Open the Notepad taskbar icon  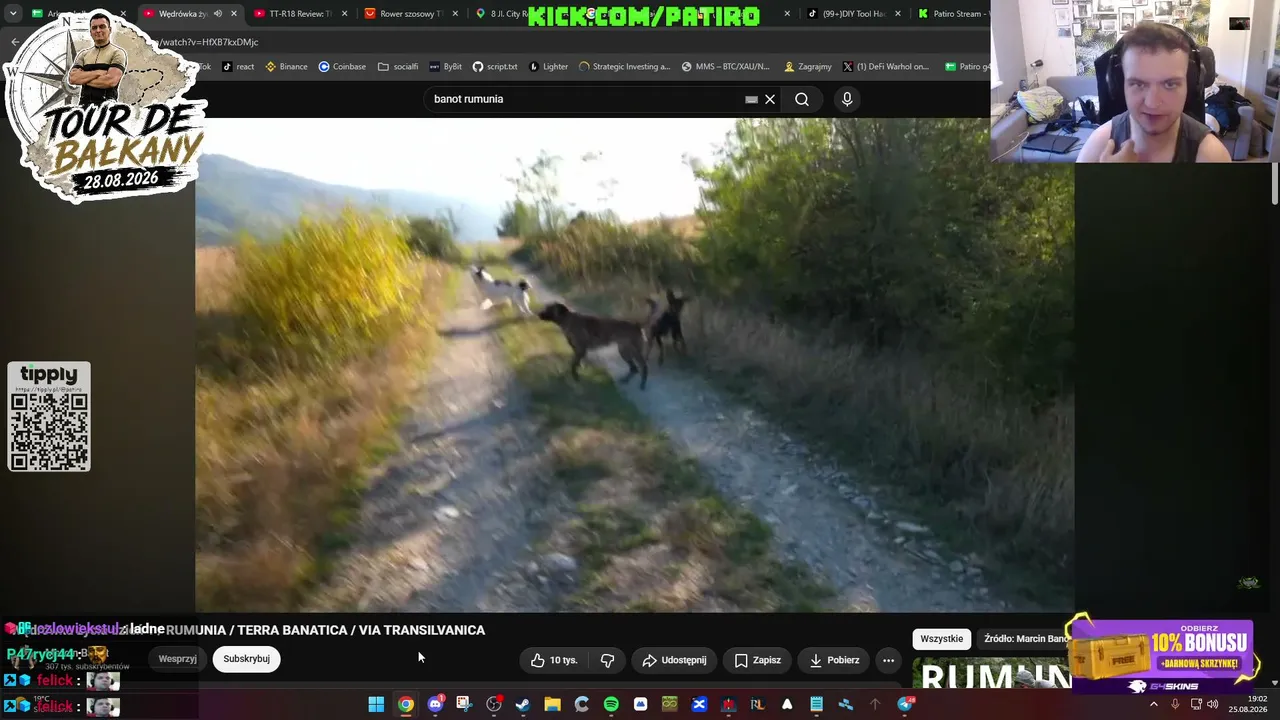coord(816,704)
